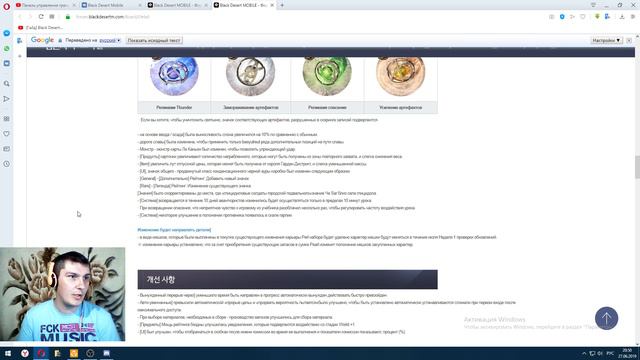Image resolution: width=640 pixels, height=360 pixels.
Task: Open a new browser tab with plus button
Action: tap(282, 5)
